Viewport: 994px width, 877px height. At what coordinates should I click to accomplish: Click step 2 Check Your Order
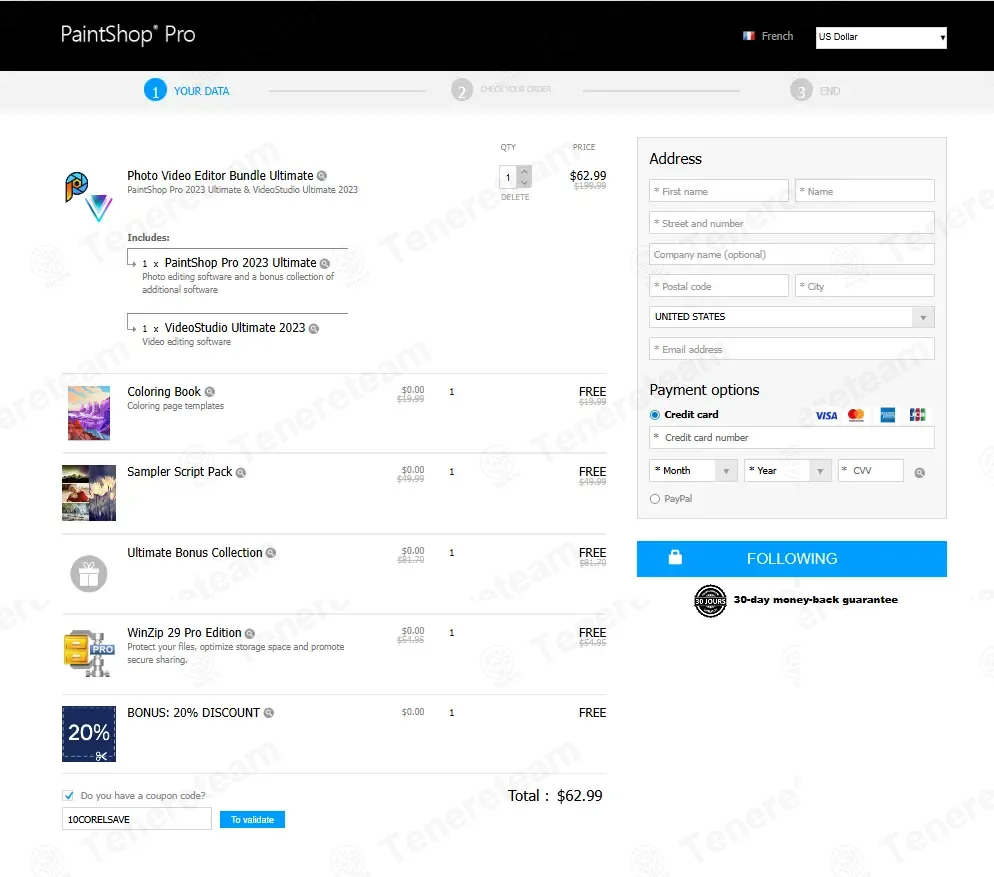coord(501,90)
